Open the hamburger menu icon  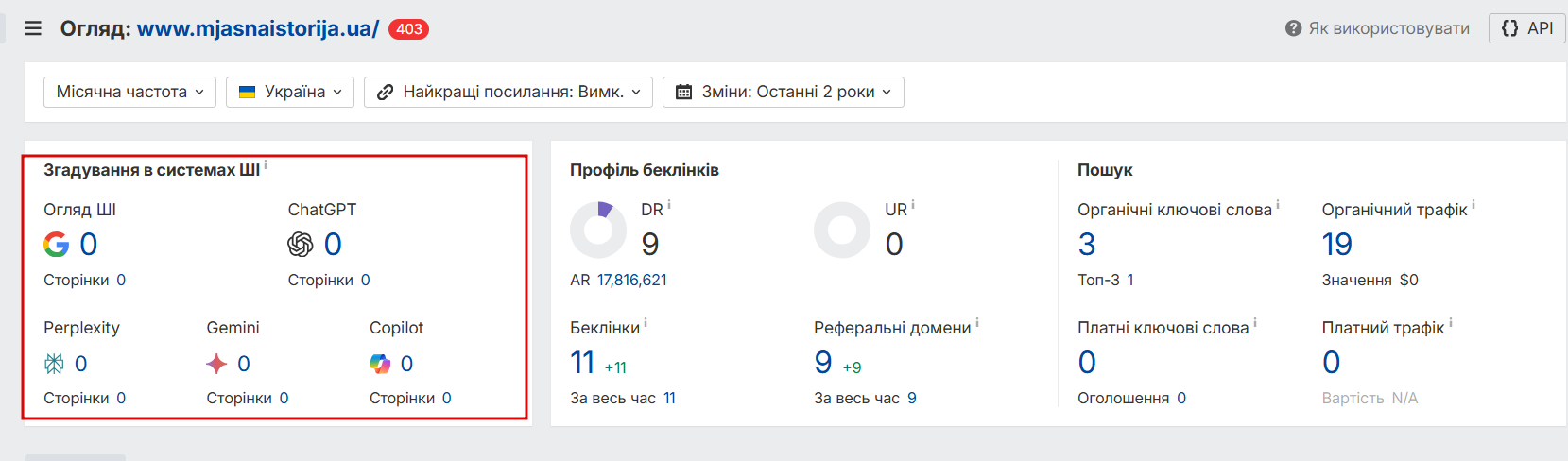click(33, 28)
